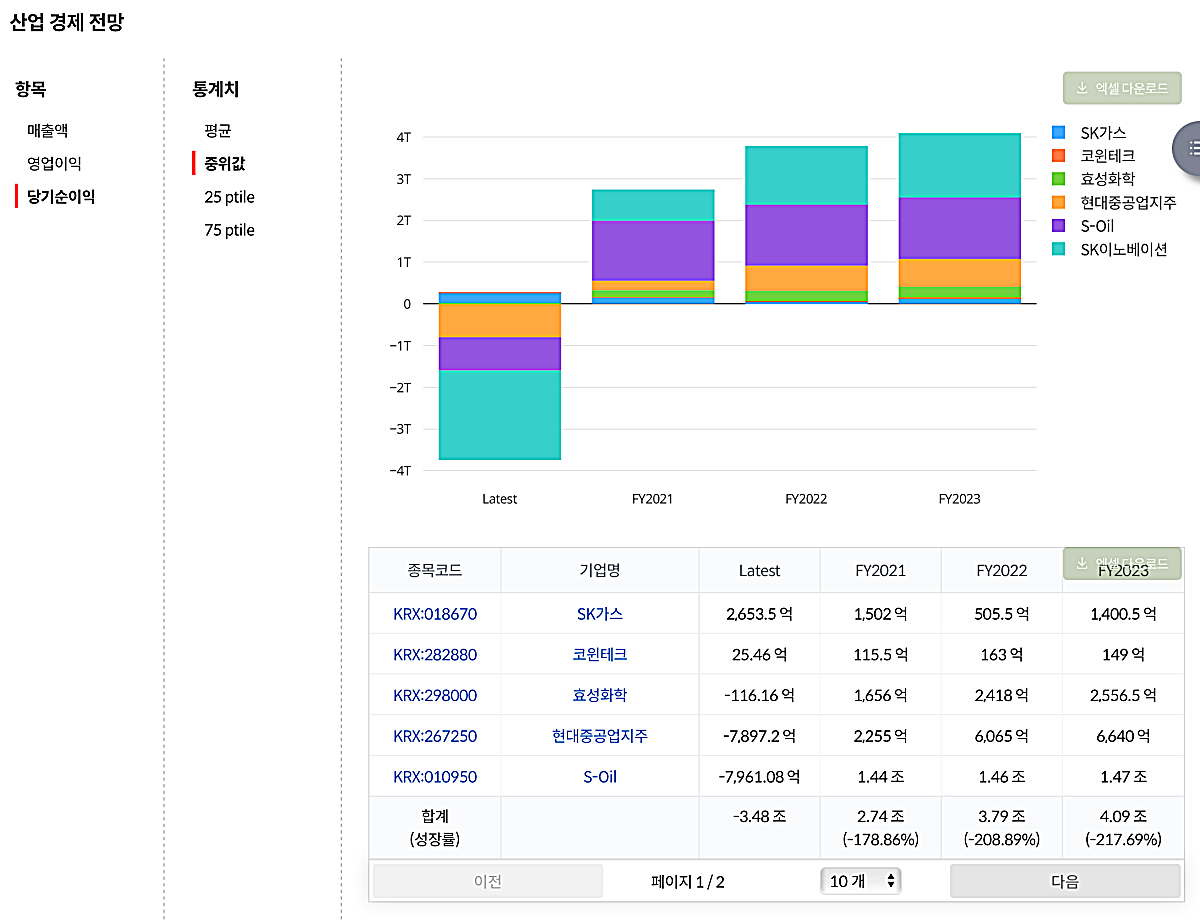Toggle SK이노베이션 legend swatch

pos(1058,249)
